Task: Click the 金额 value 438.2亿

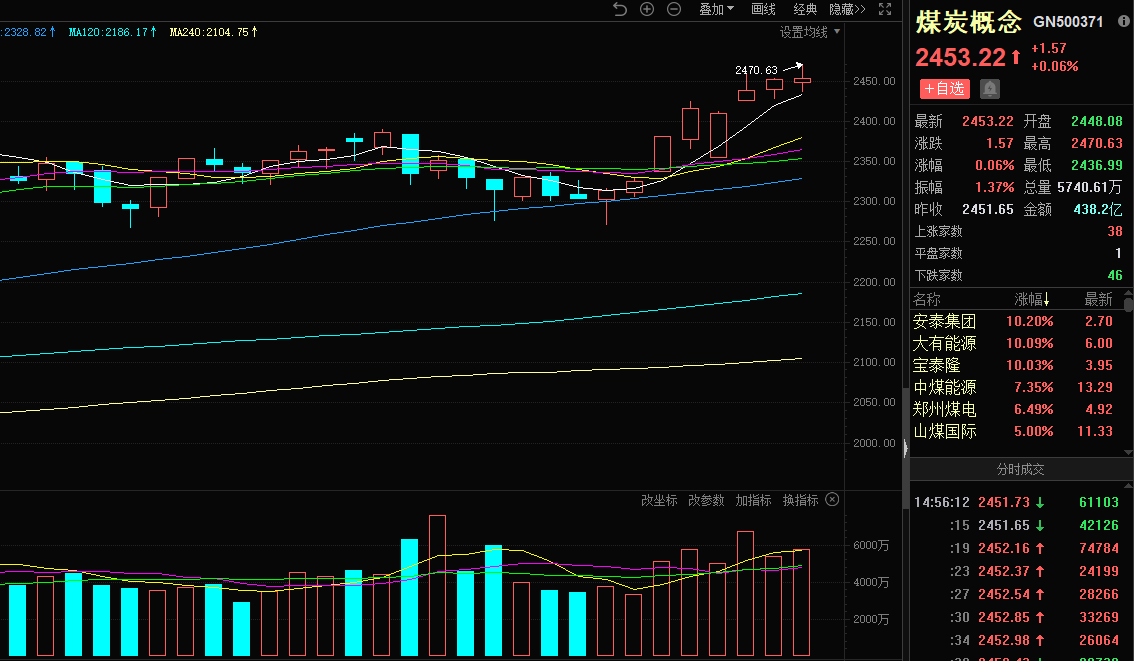Action: click(1098, 209)
